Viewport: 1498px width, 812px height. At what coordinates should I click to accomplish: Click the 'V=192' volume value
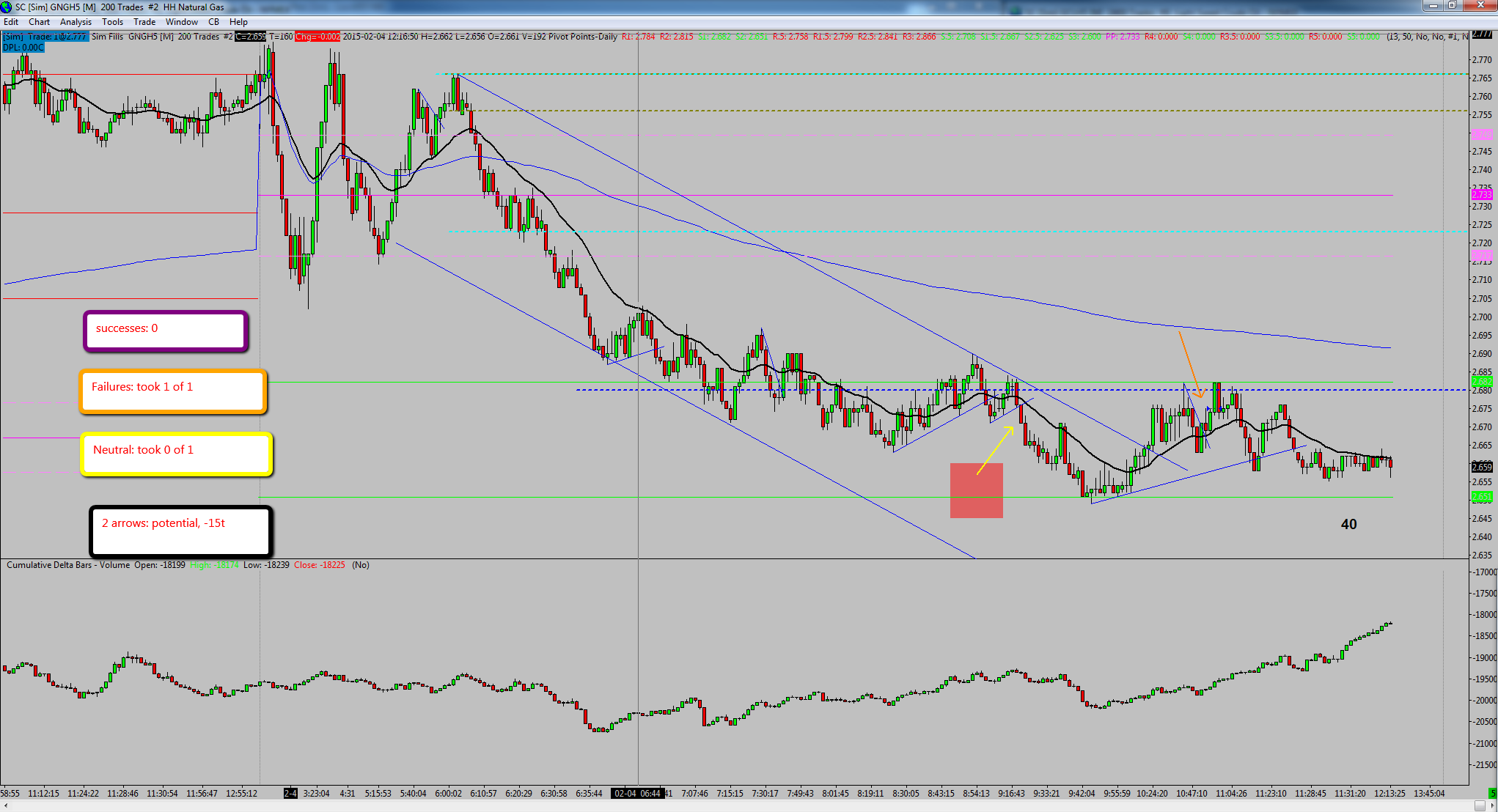pos(534,37)
